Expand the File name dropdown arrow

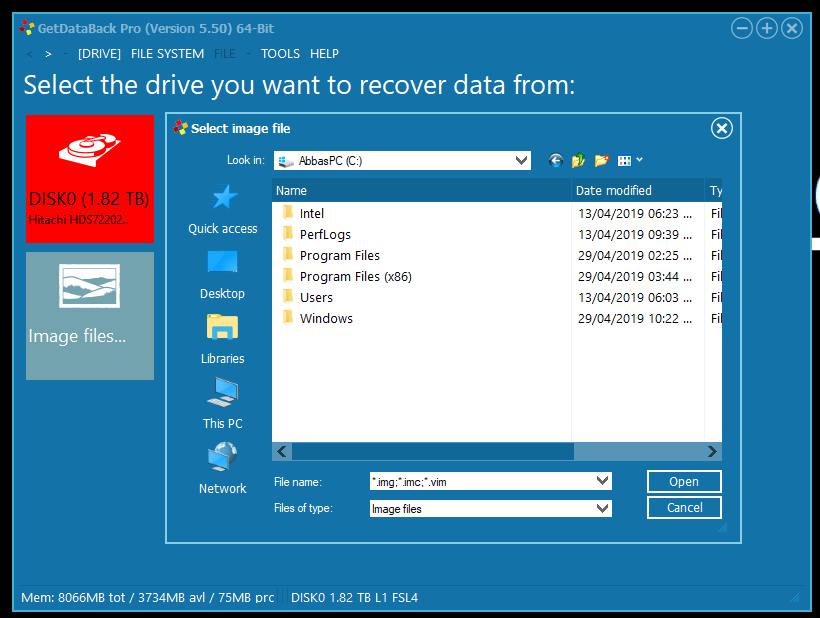(x=602, y=481)
